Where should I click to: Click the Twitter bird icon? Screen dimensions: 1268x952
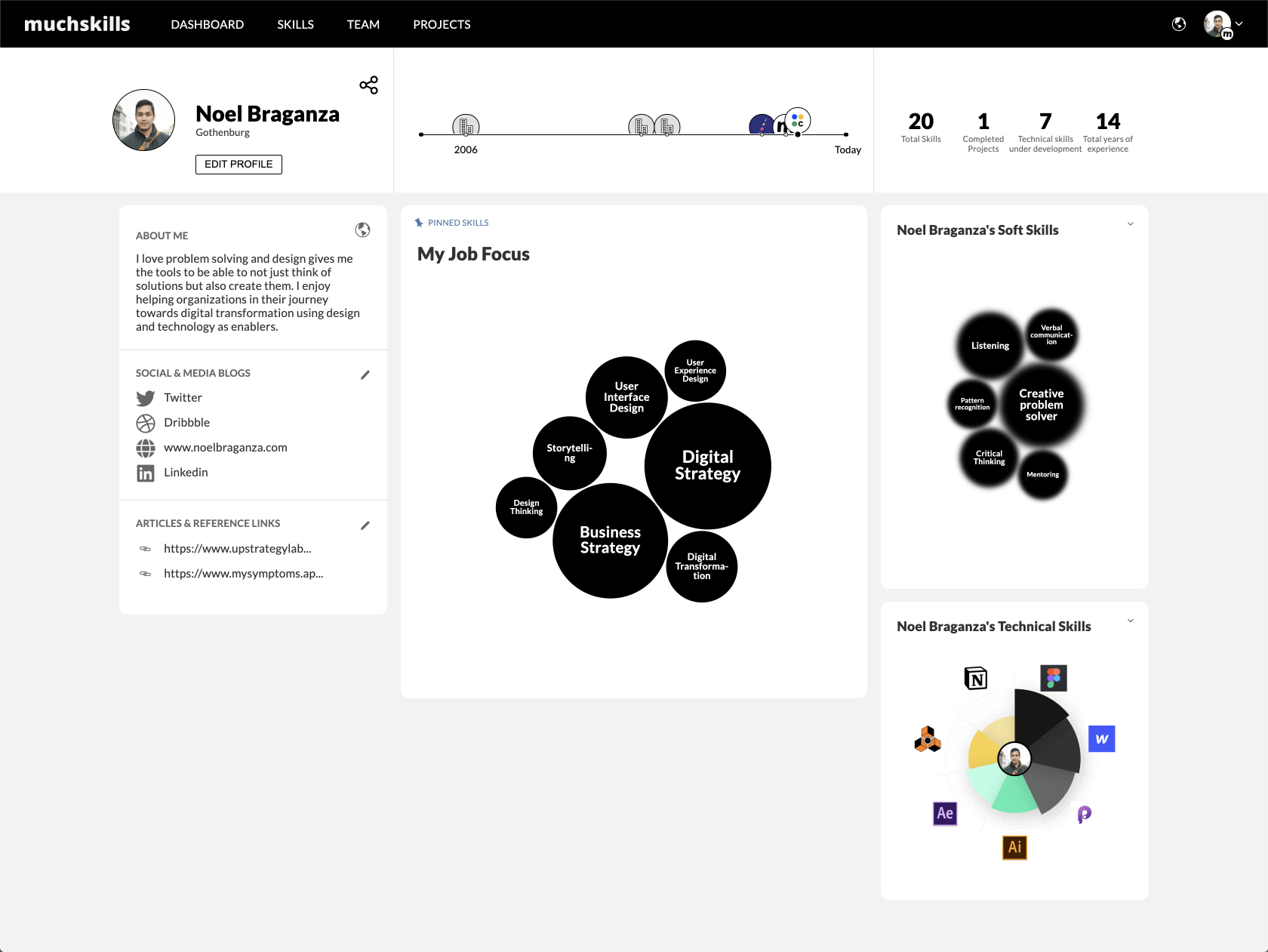[x=146, y=398]
